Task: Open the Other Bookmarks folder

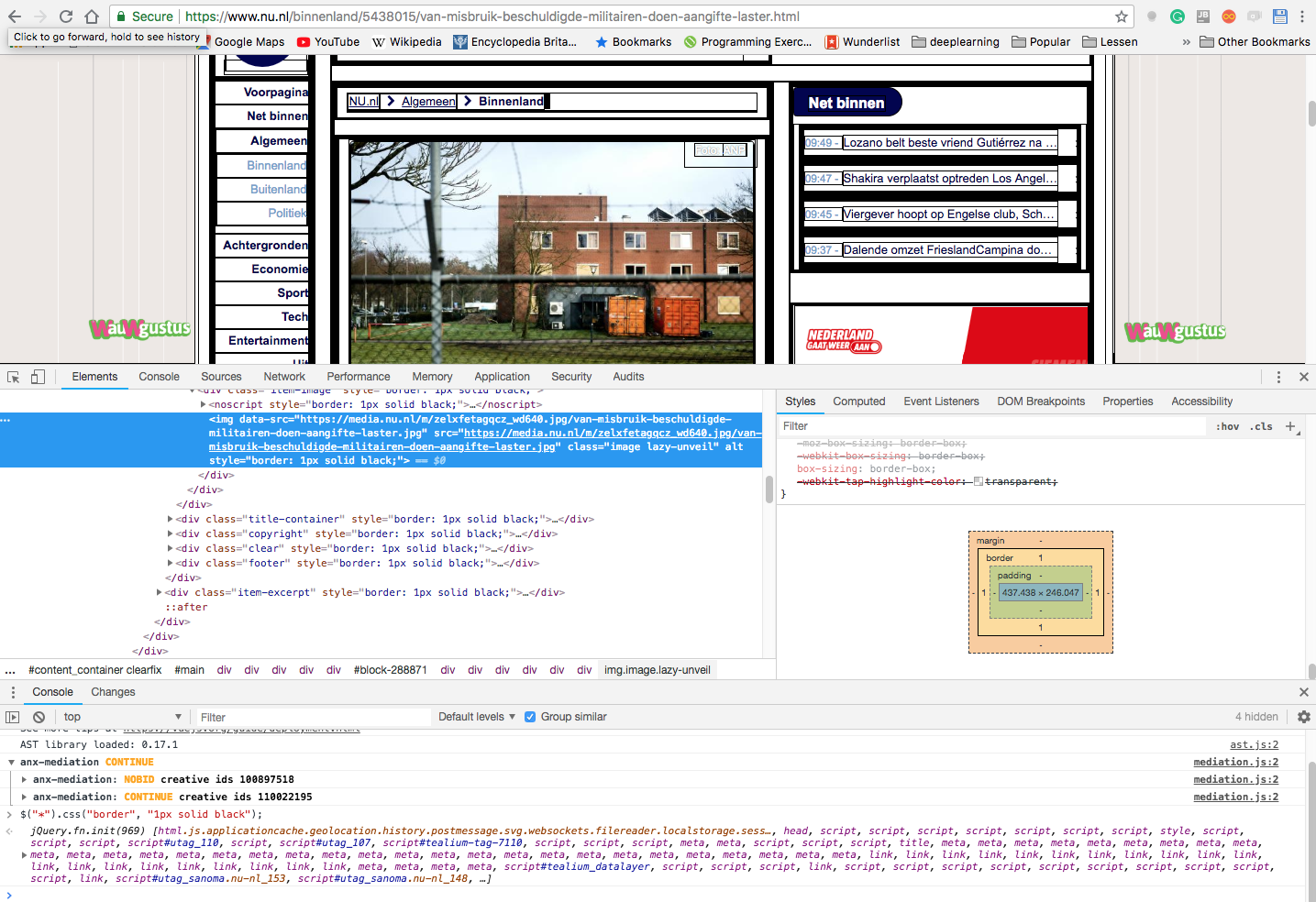Action: point(1255,42)
